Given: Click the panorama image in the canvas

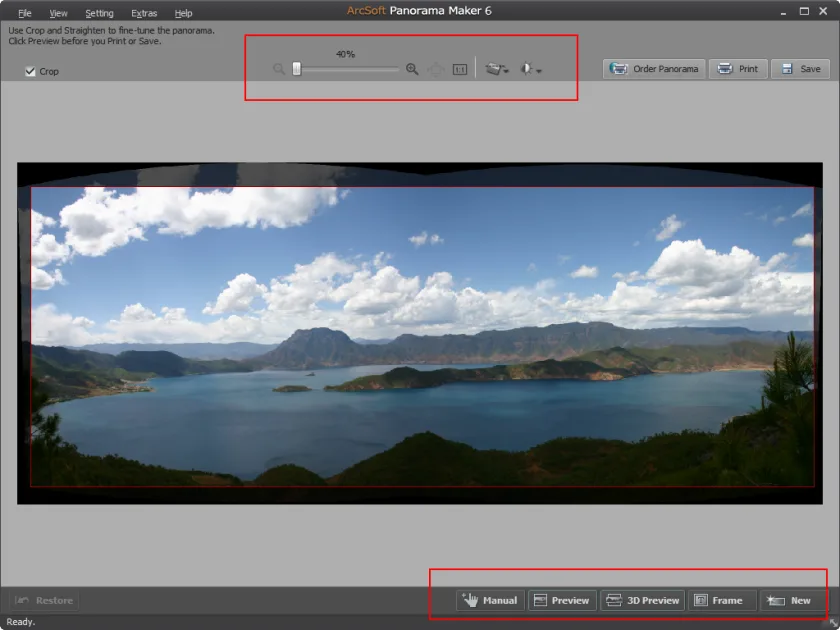Looking at the screenshot, I should tap(420, 333).
